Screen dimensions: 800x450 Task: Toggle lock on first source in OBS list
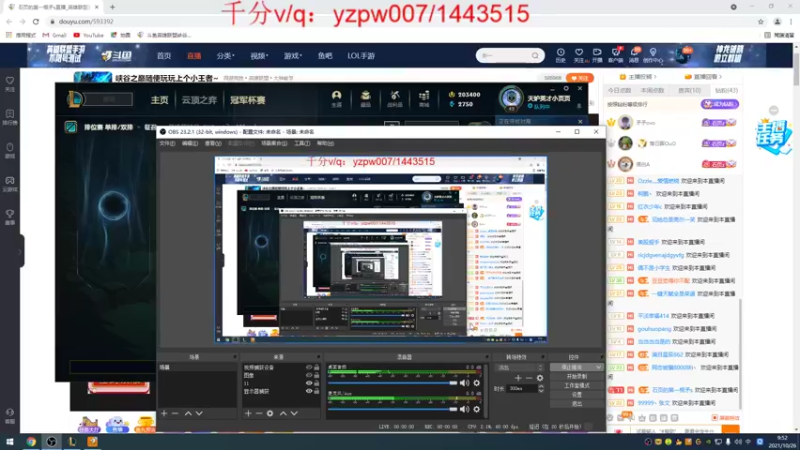click(317, 367)
